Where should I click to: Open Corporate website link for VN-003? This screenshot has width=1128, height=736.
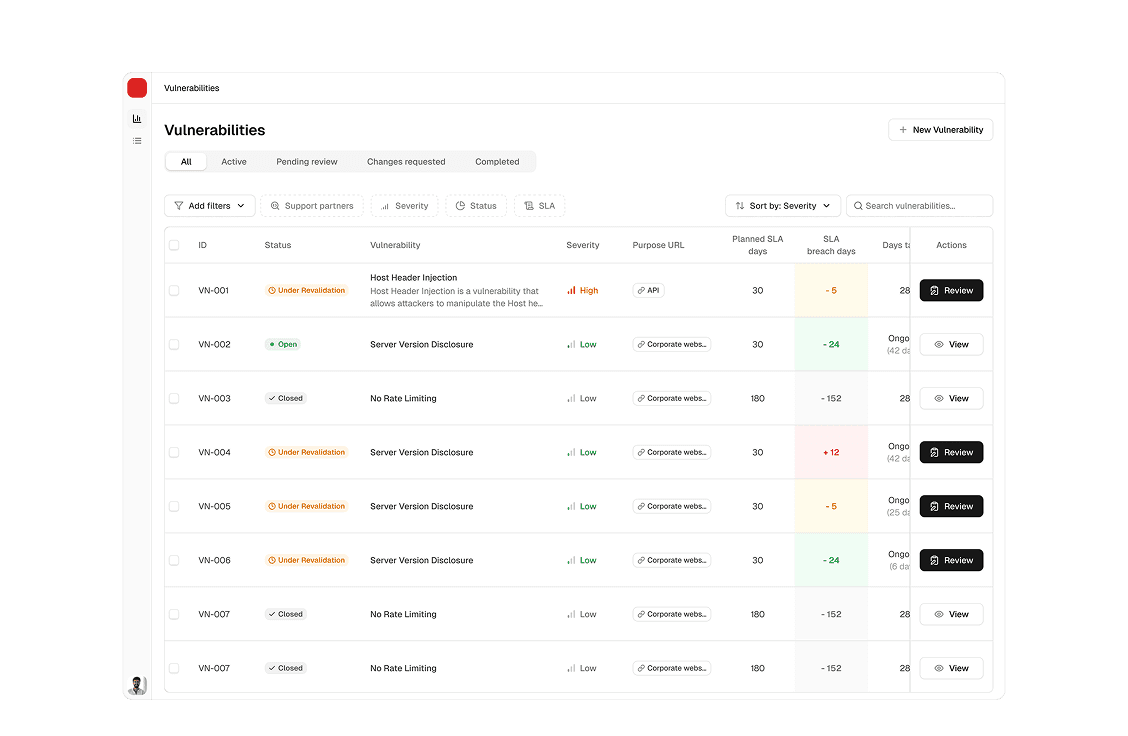coord(672,399)
